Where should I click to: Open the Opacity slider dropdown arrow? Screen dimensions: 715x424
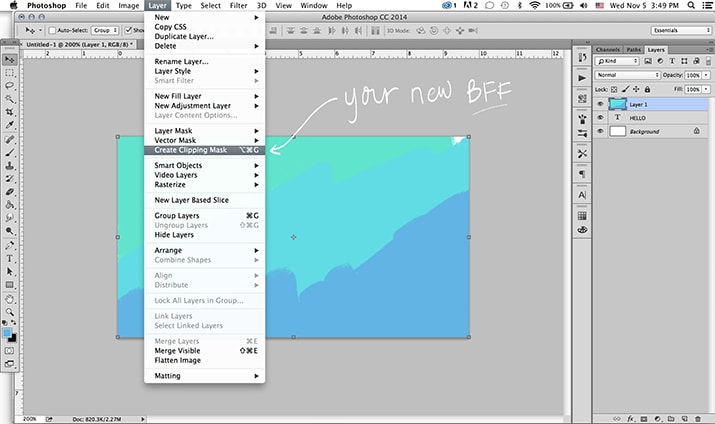tap(706, 75)
